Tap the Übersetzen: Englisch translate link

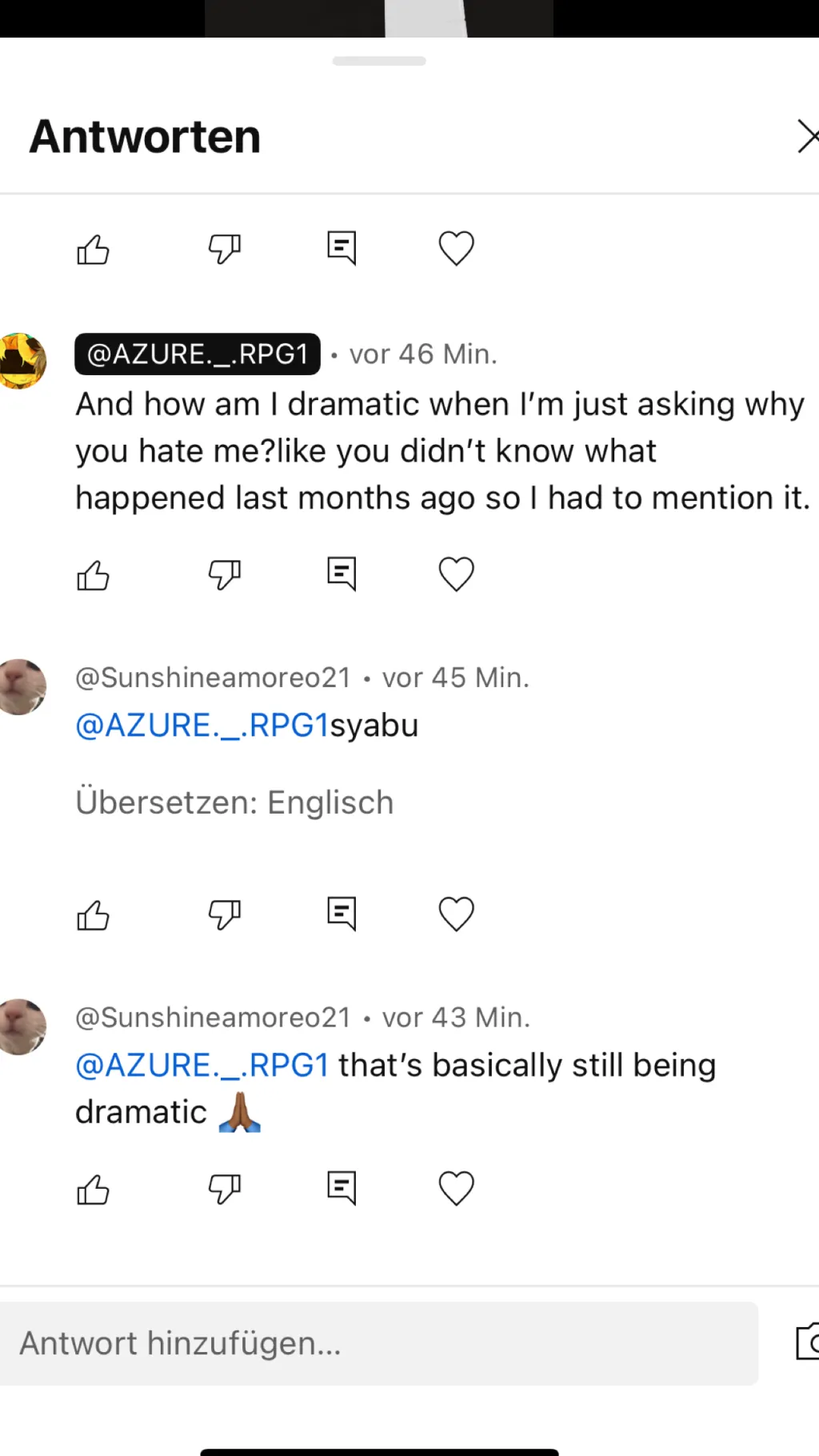click(234, 802)
